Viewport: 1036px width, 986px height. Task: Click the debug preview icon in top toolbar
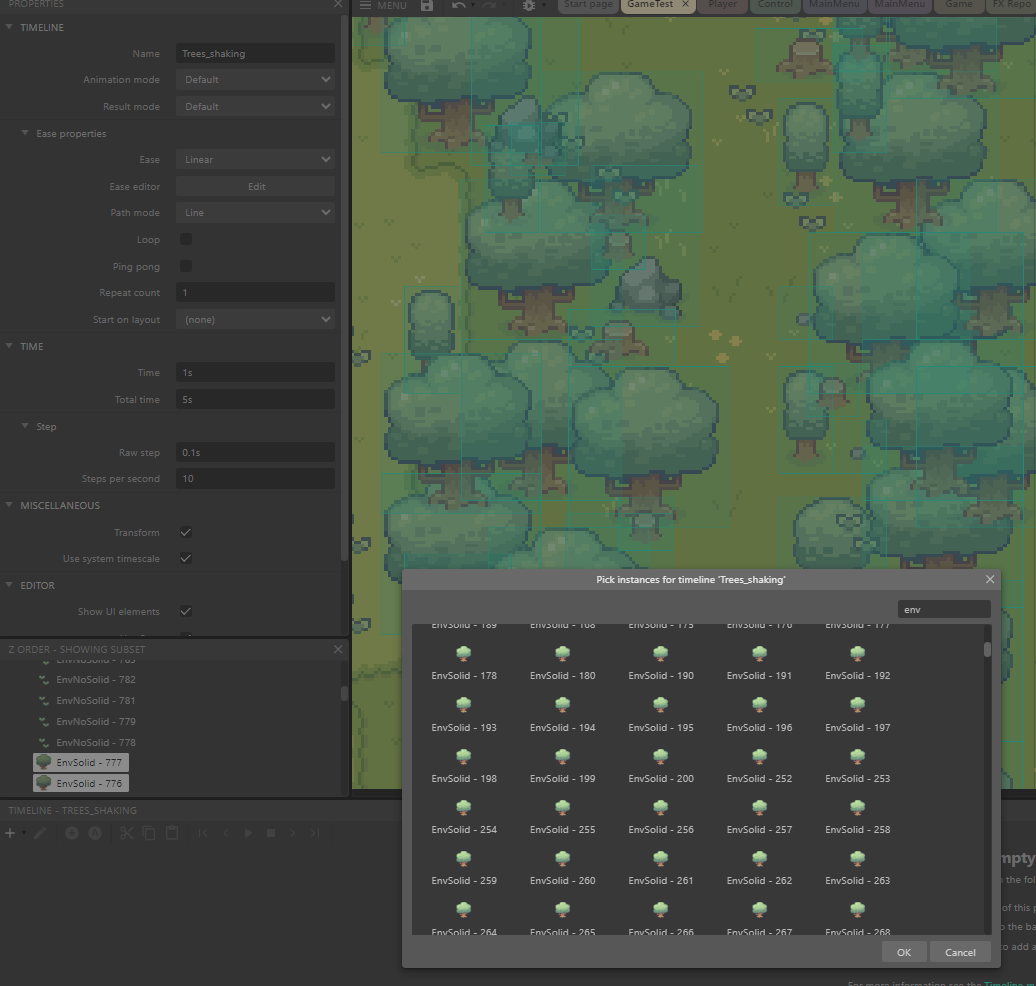[529, 5]
